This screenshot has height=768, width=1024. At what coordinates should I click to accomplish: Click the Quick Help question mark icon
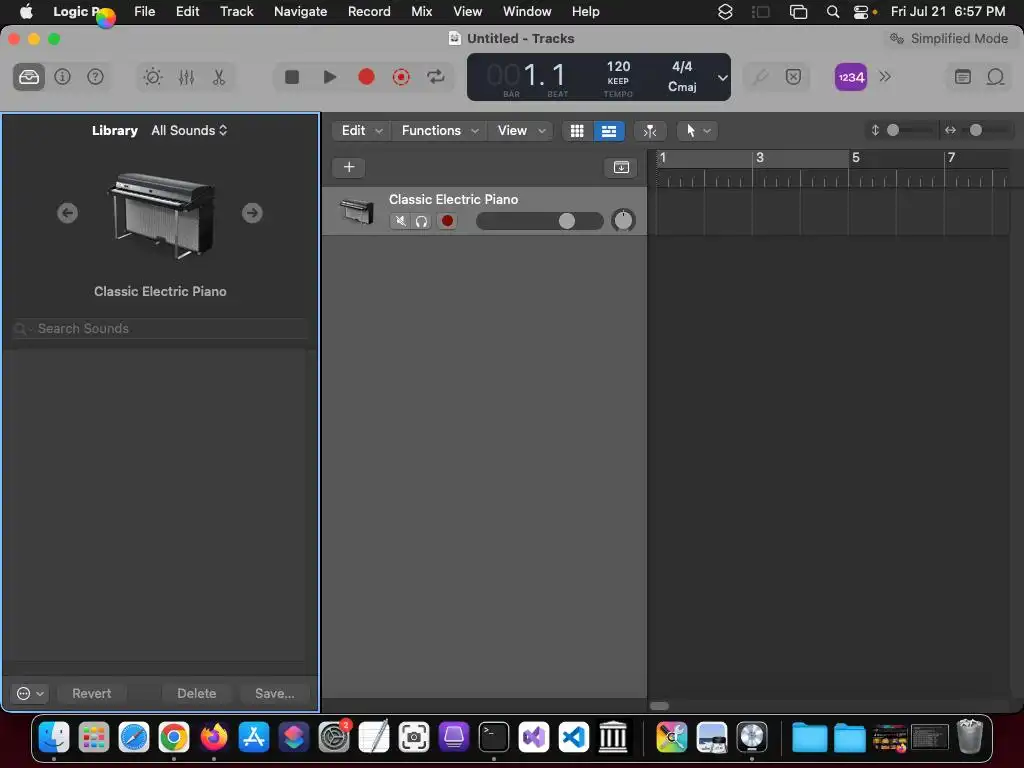(x=95, y=77)
